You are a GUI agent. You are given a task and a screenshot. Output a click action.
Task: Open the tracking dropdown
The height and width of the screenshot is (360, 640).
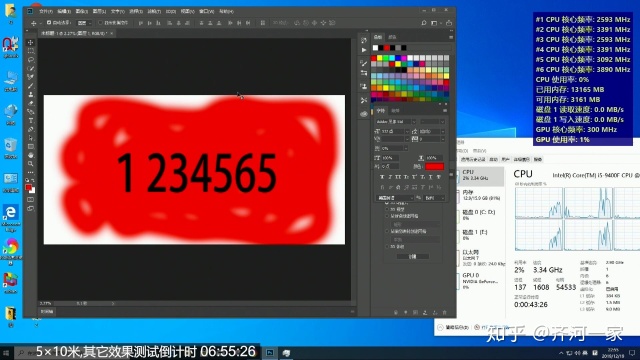tap(442, 140)
